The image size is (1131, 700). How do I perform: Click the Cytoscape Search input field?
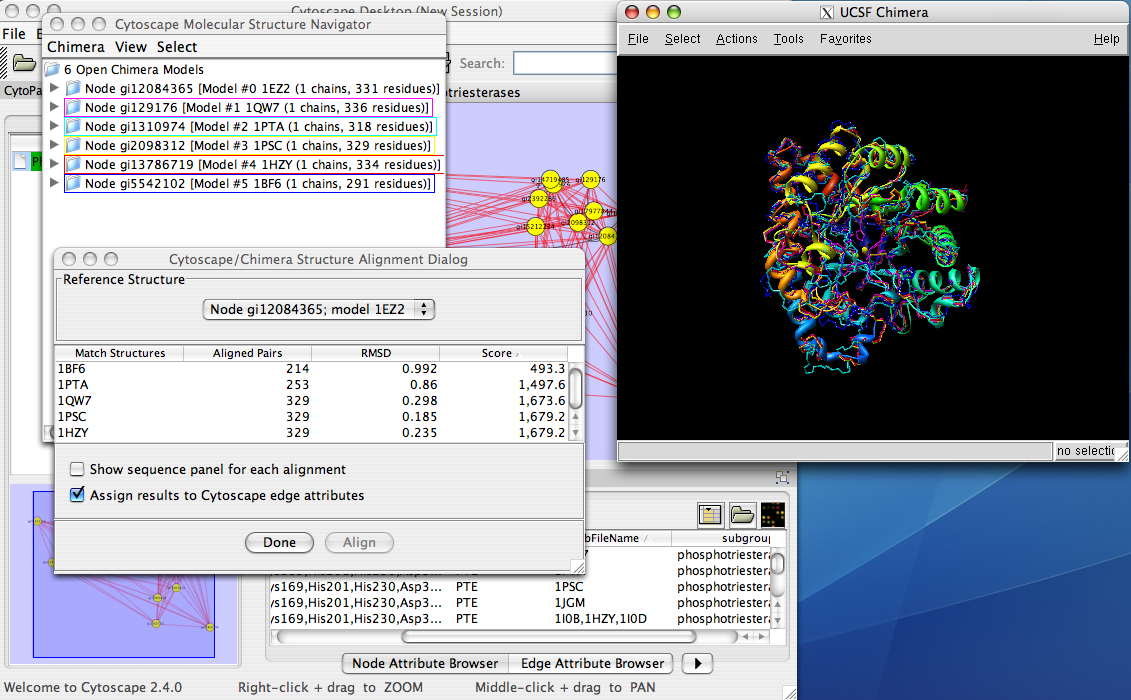565,64
